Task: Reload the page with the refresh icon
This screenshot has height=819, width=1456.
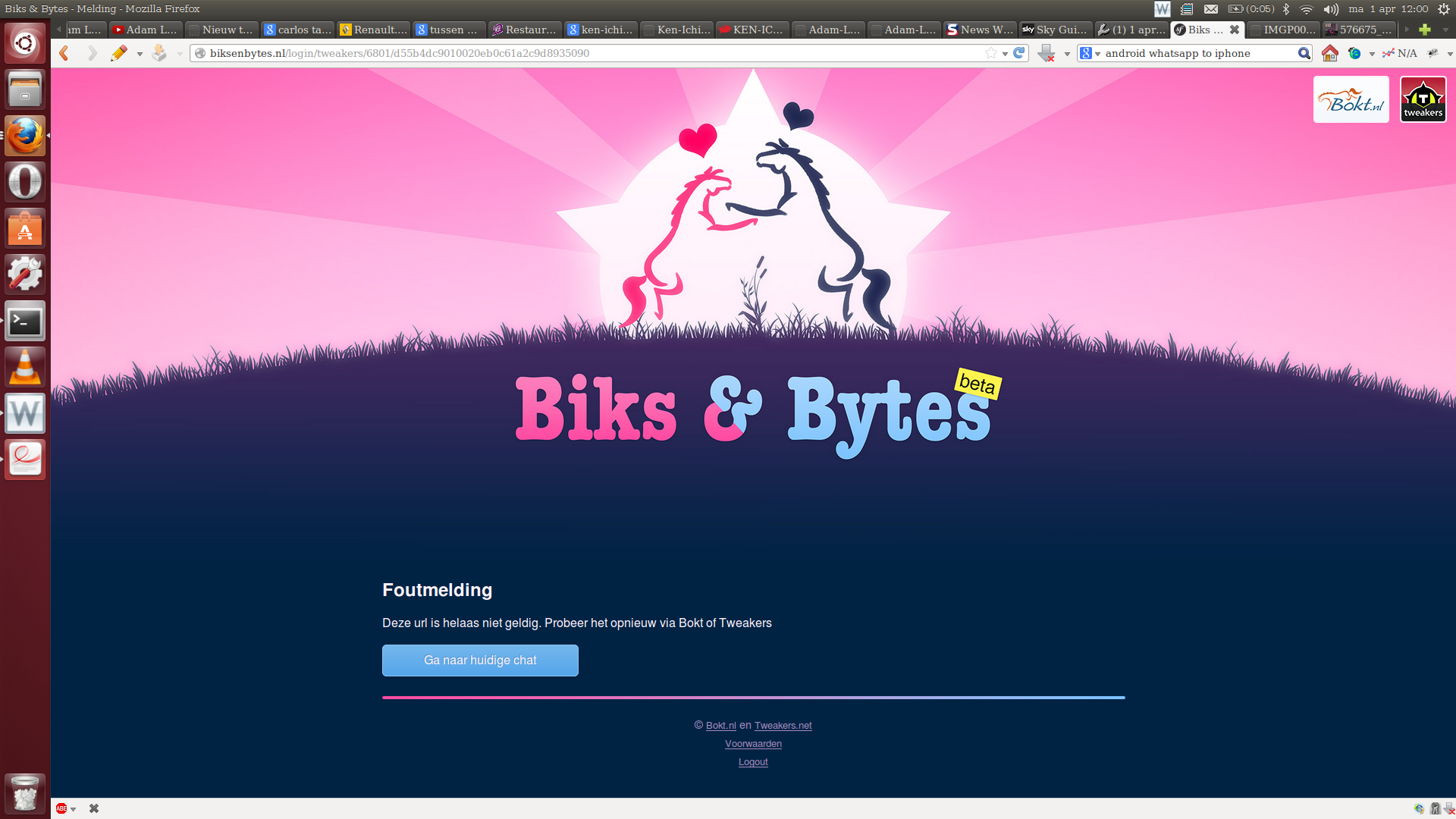Action: pos(1019,53)
